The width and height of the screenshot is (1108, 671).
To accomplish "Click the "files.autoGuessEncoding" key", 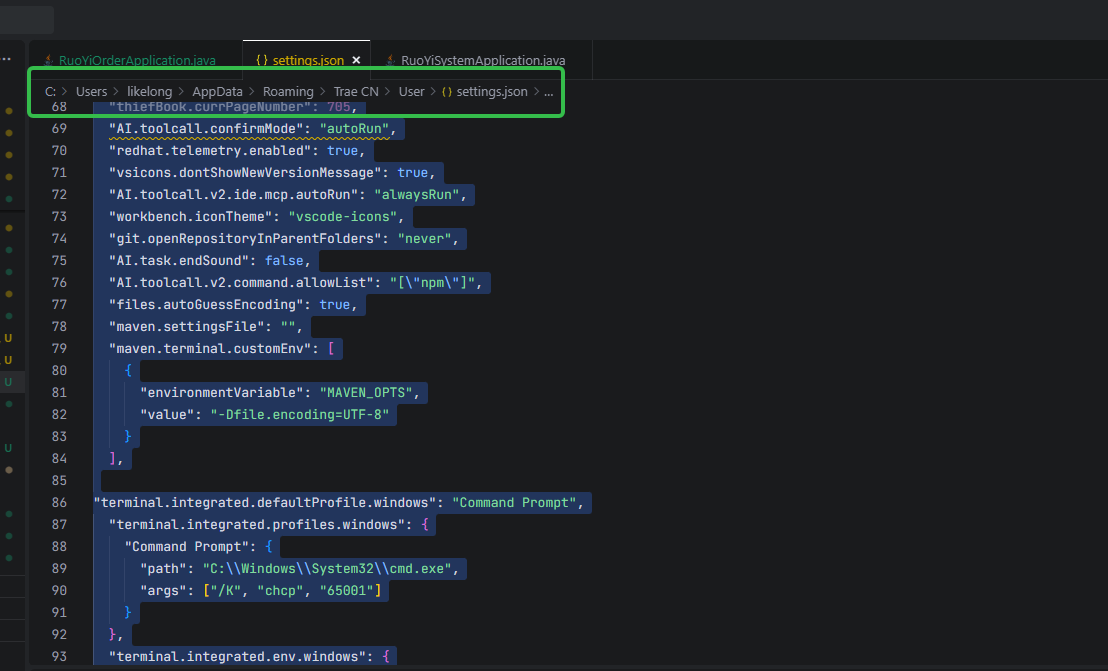I will pyautogui.click(x=206, y=304).
